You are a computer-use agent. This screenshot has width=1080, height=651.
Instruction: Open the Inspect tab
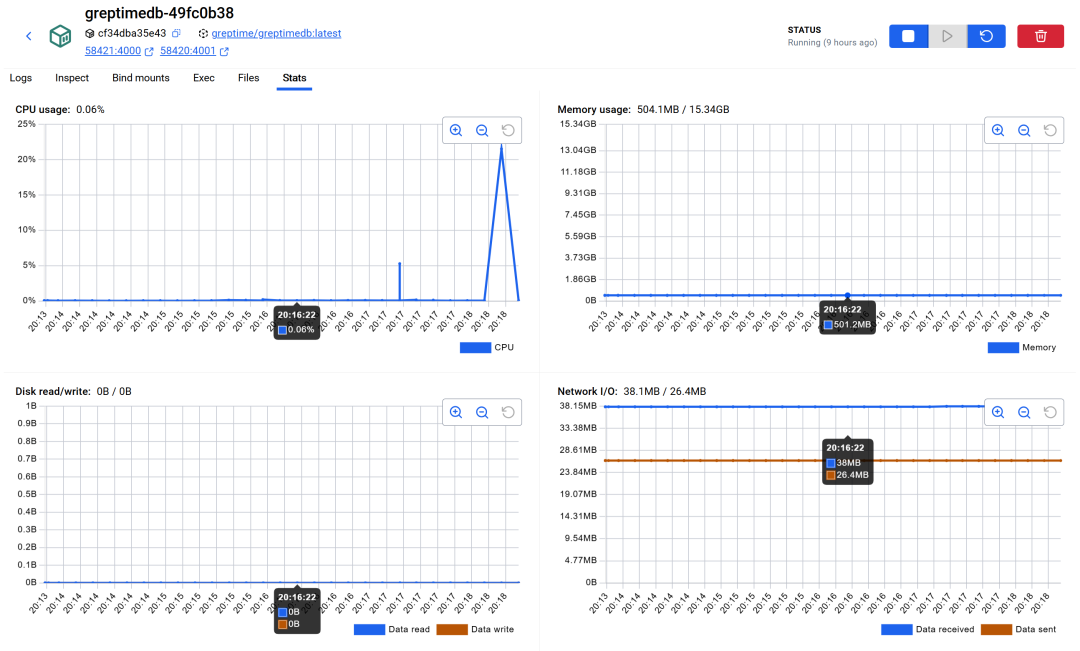coord(72,78)
